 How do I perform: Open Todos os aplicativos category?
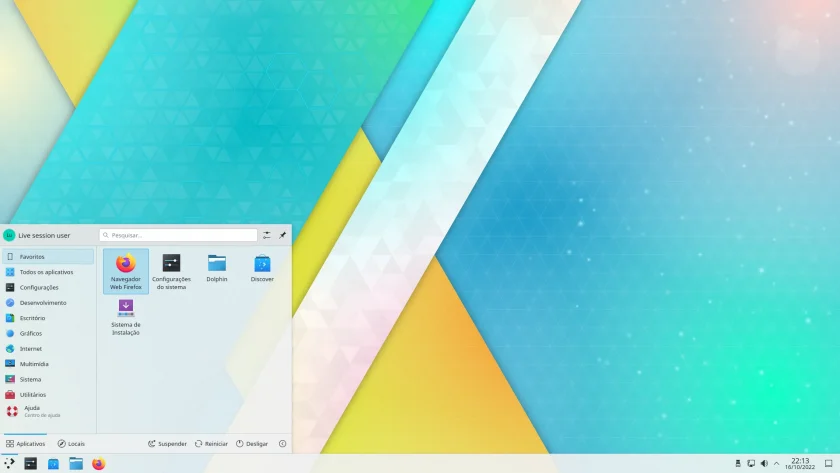coord(48,272)
